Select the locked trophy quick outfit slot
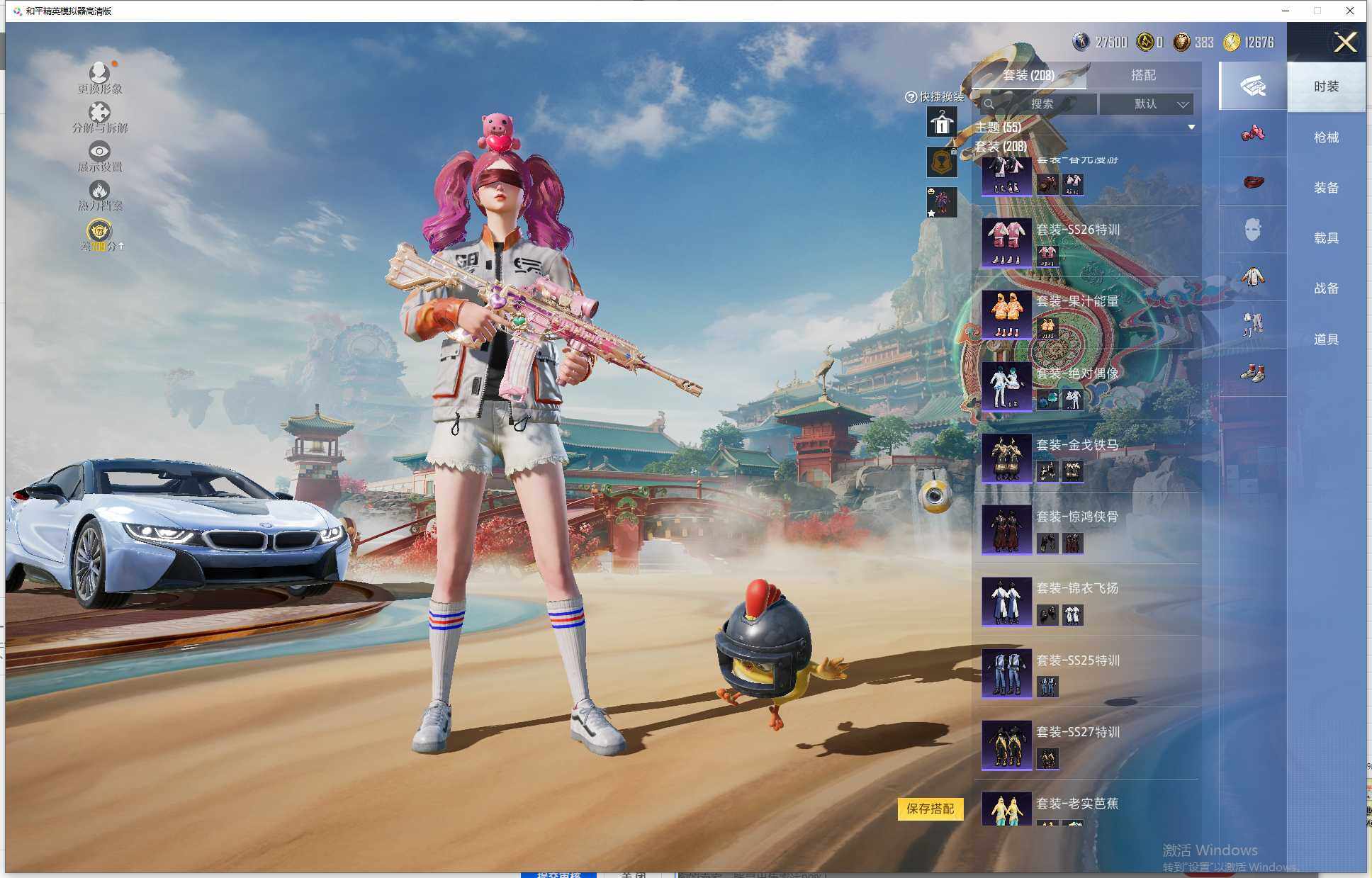 [x=942, y=162]
